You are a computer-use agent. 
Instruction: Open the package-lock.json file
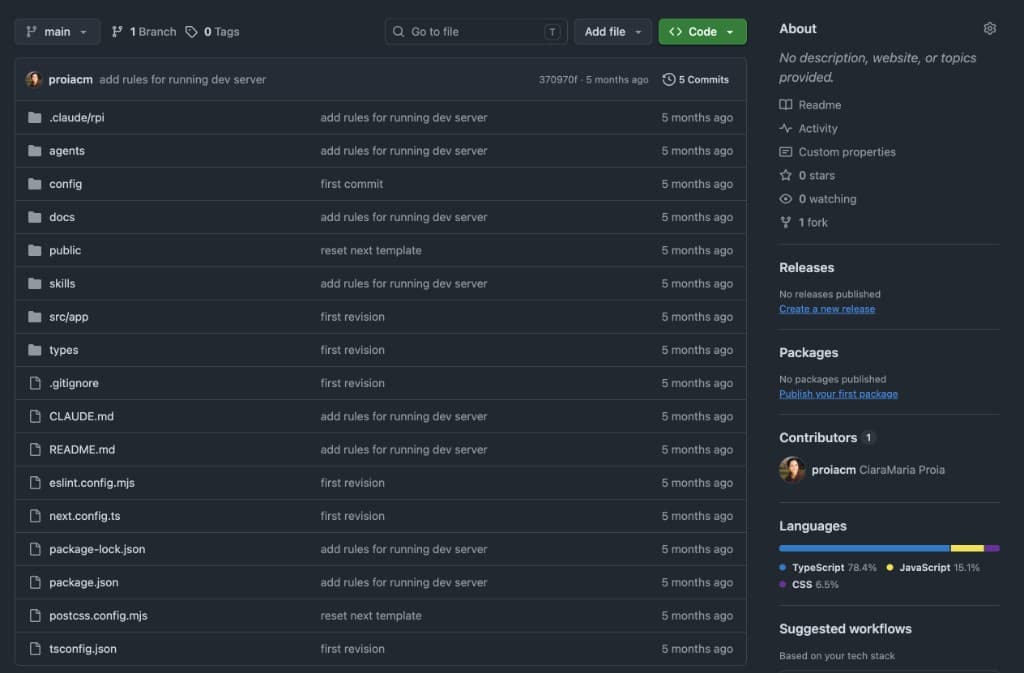(x=97, y=549)
